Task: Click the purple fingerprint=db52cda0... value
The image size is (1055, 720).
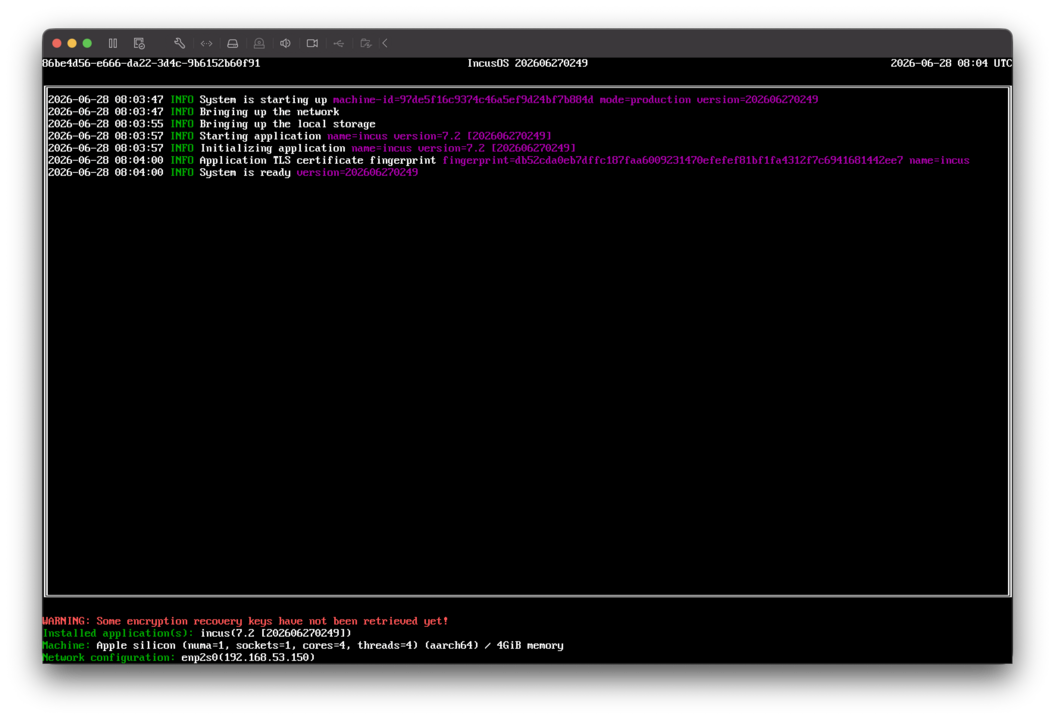Action: [672, 160]
